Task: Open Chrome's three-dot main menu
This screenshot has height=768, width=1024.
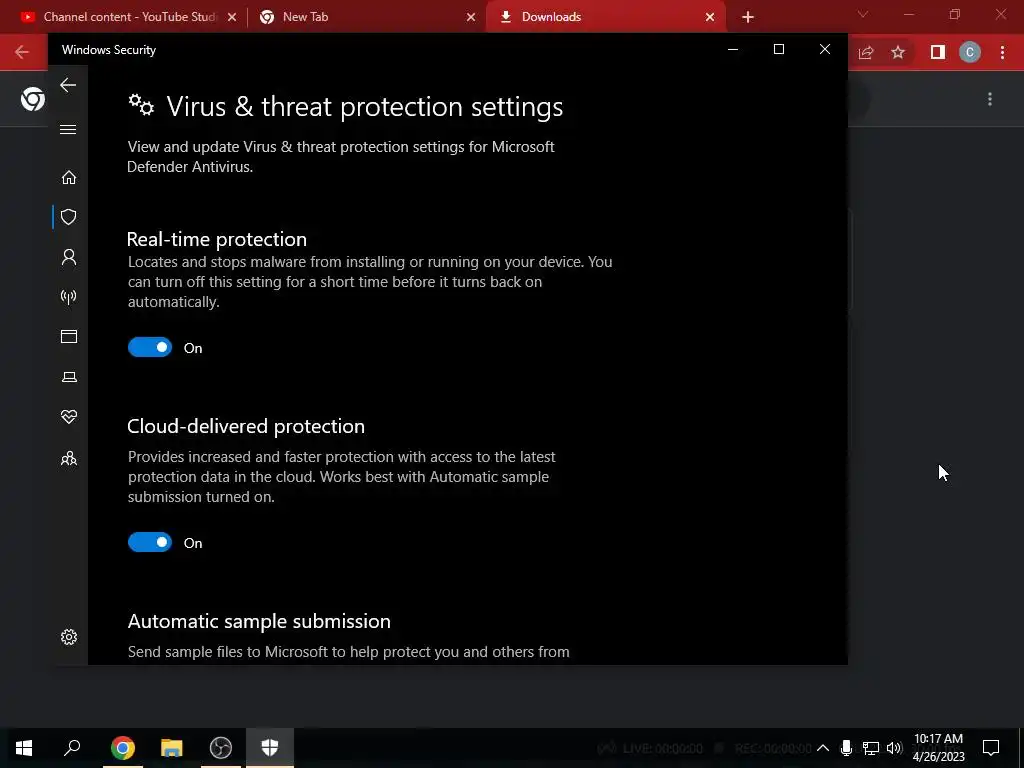Action: pyautogui.click(x=1002, y=52)
